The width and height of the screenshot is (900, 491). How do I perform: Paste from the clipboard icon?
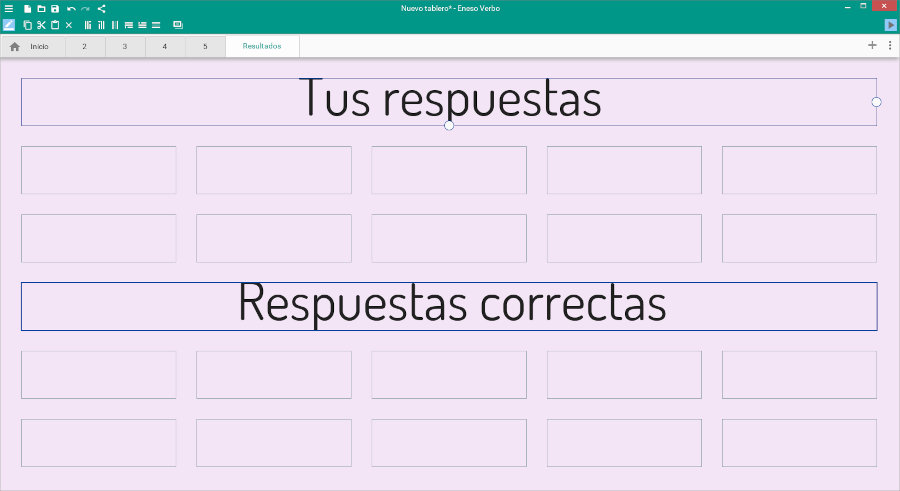[x=55, y=25]
